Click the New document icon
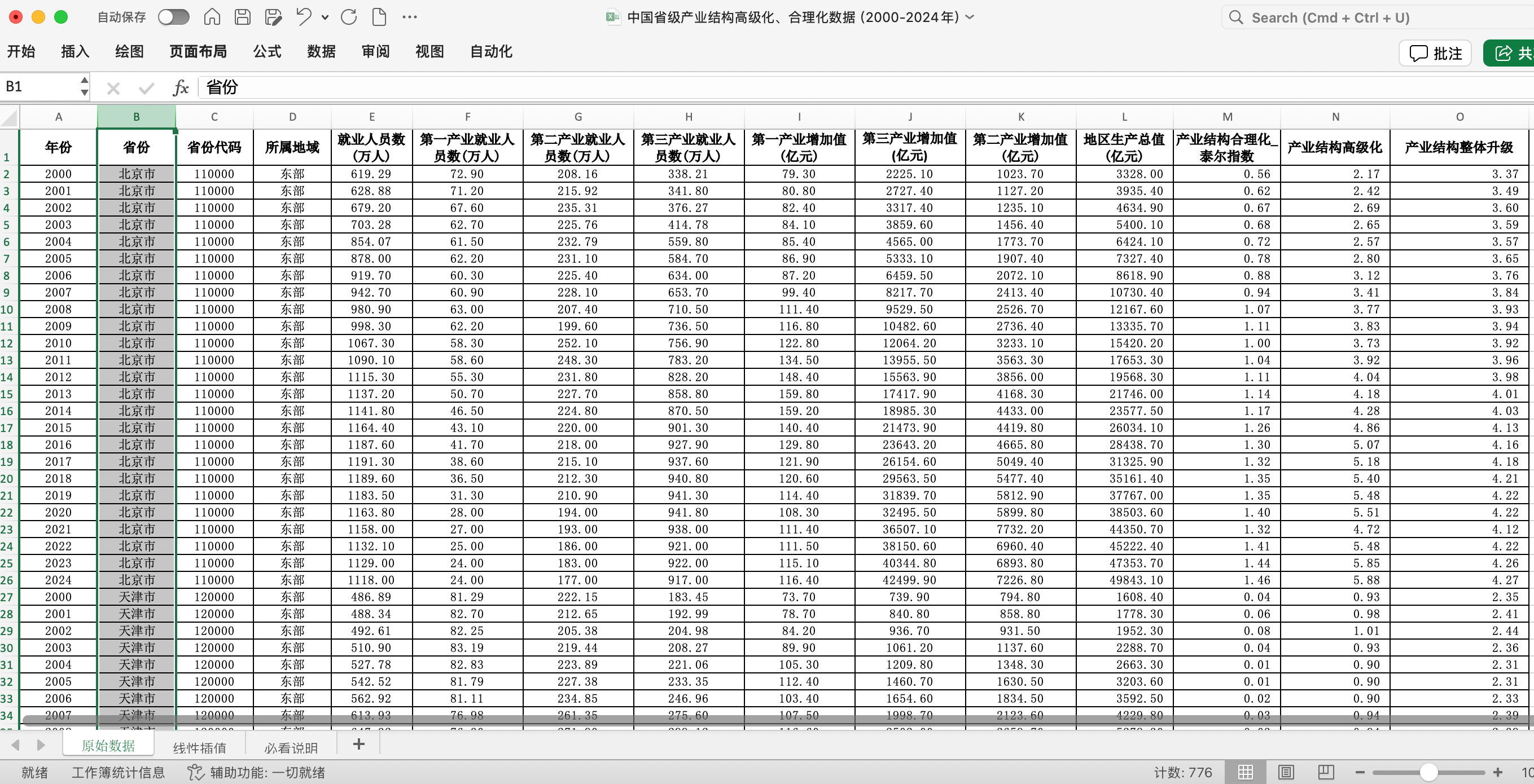1534x784 pixels. (379, 17)
